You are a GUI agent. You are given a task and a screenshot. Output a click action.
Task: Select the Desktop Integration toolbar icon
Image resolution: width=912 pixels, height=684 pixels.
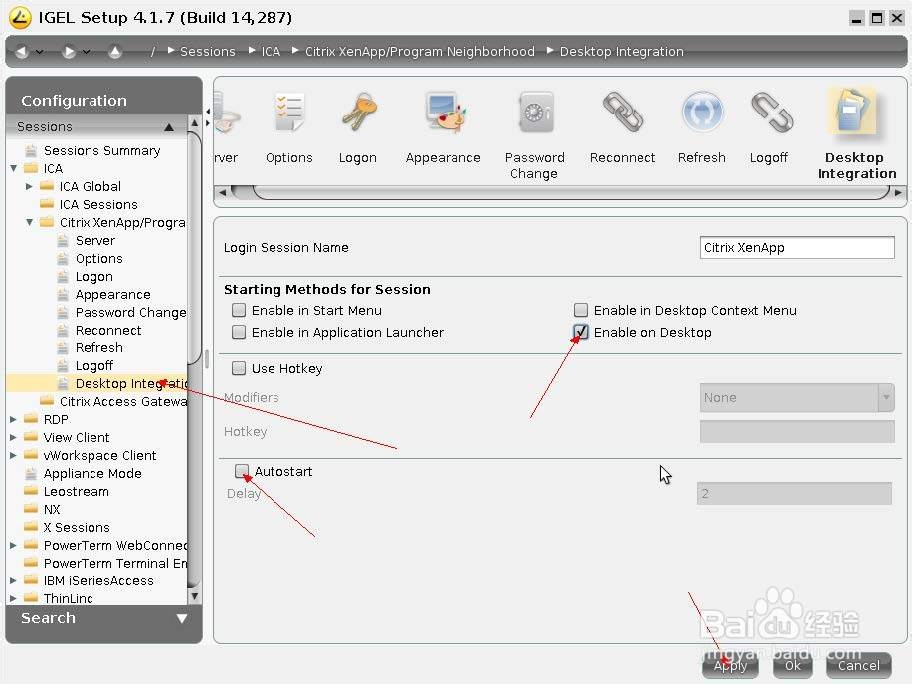(x=853, y=111)
